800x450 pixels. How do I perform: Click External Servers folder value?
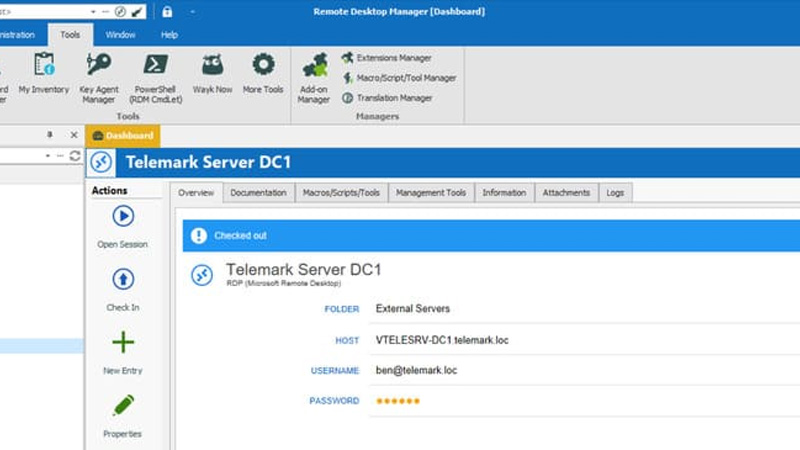pos(413,309)
